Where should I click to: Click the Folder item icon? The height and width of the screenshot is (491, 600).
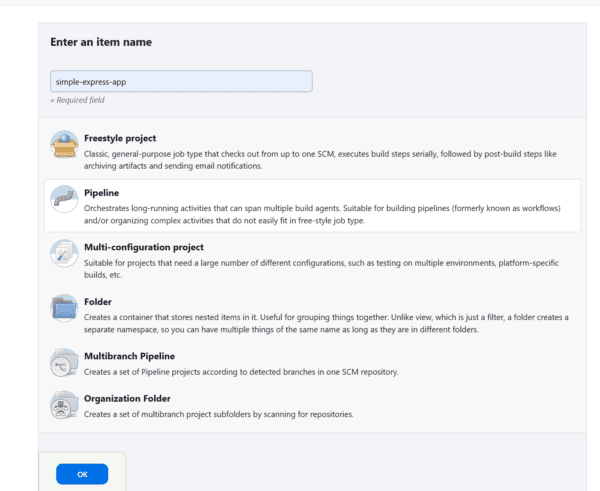(x=64, y=309)
